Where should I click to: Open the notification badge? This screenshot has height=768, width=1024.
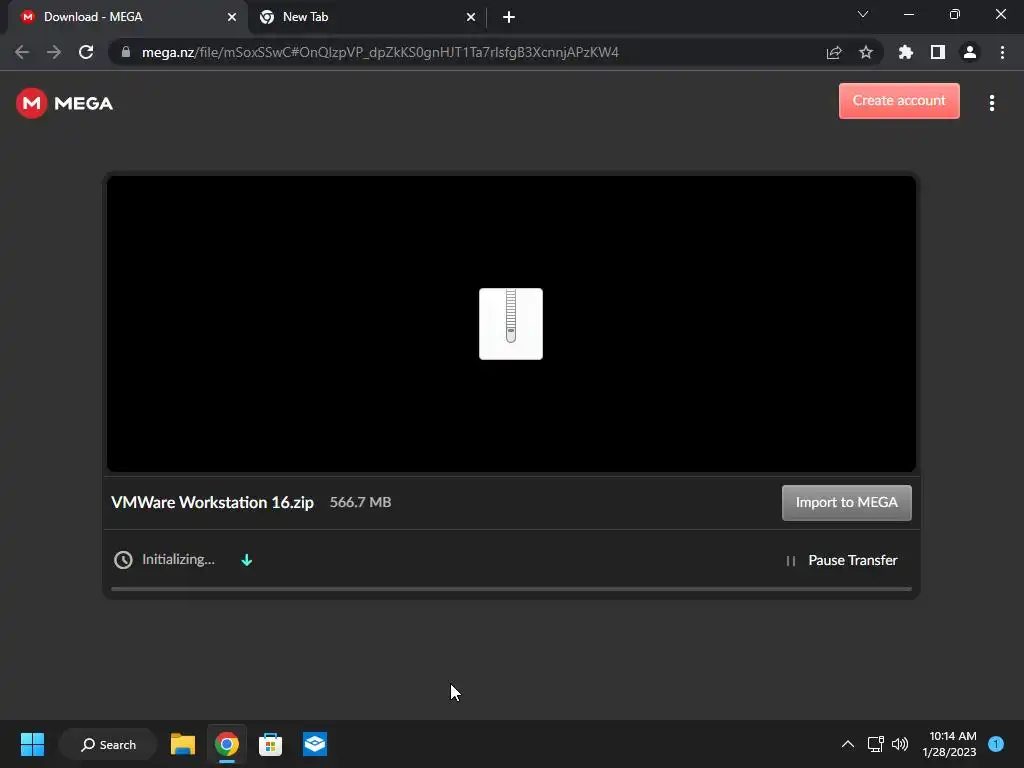[x=996, y=744]
